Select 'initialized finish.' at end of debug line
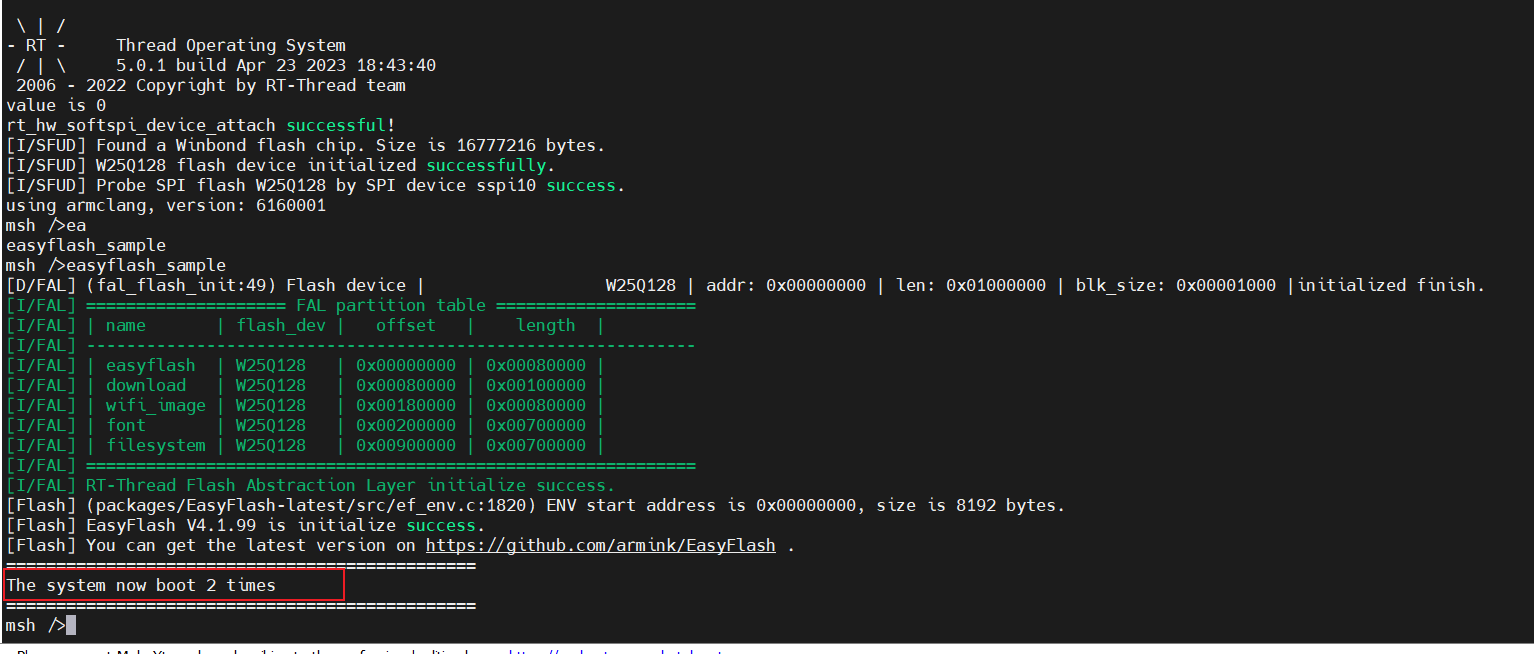This screenshot has width=1534, height=654. point(1391,286)
